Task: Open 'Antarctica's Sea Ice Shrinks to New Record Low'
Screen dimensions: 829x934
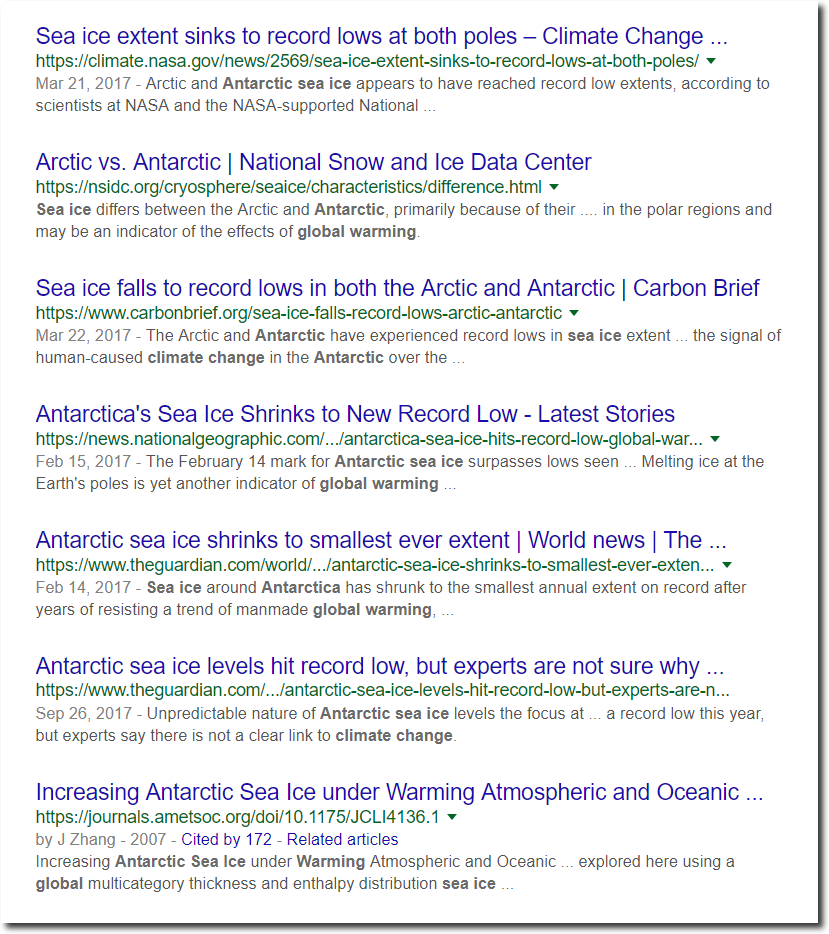Action: coord(355,414)
